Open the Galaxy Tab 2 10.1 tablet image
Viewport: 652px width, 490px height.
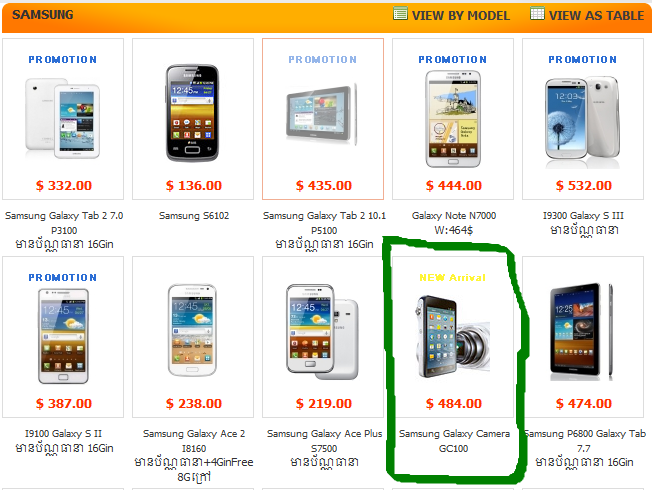pyautogui.click(x=322, y=113)
